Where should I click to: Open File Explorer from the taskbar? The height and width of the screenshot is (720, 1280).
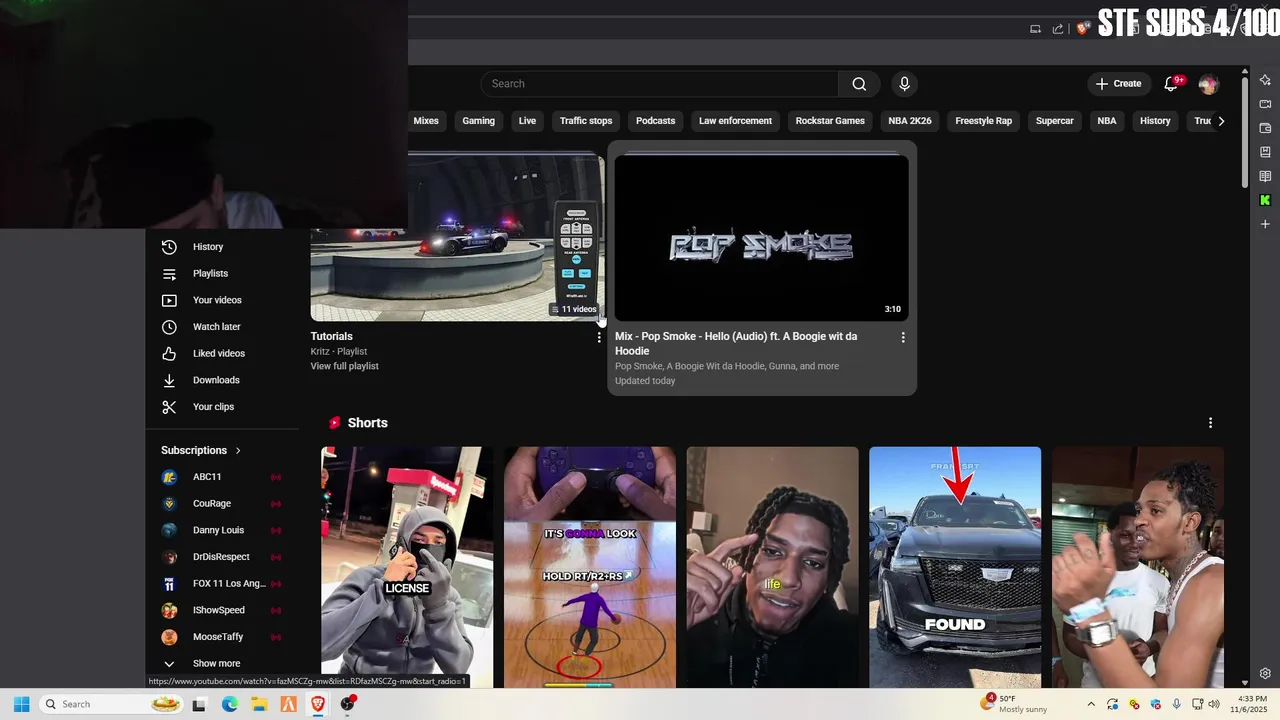tap(259, 704)
